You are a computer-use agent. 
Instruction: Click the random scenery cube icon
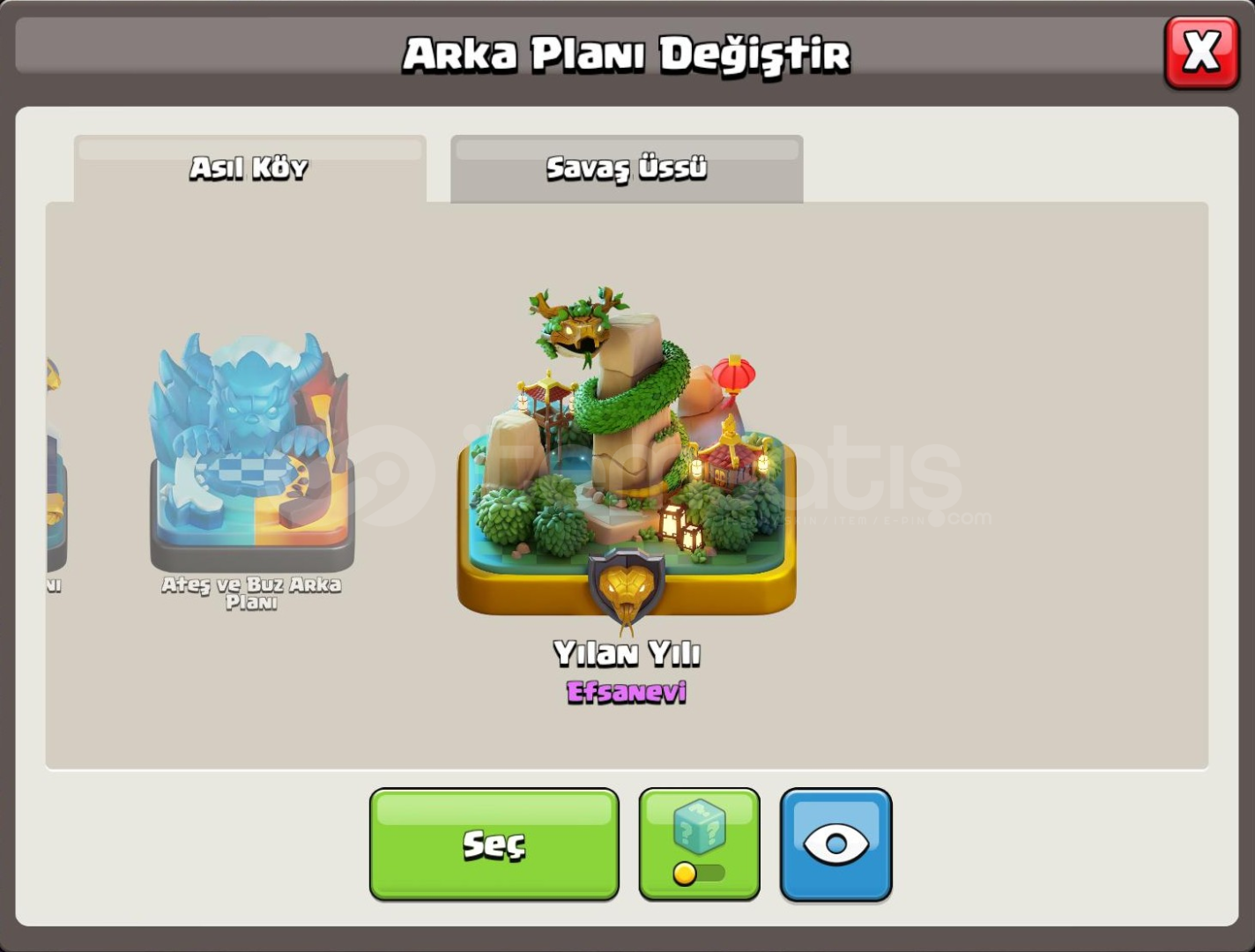click(700, 827)
